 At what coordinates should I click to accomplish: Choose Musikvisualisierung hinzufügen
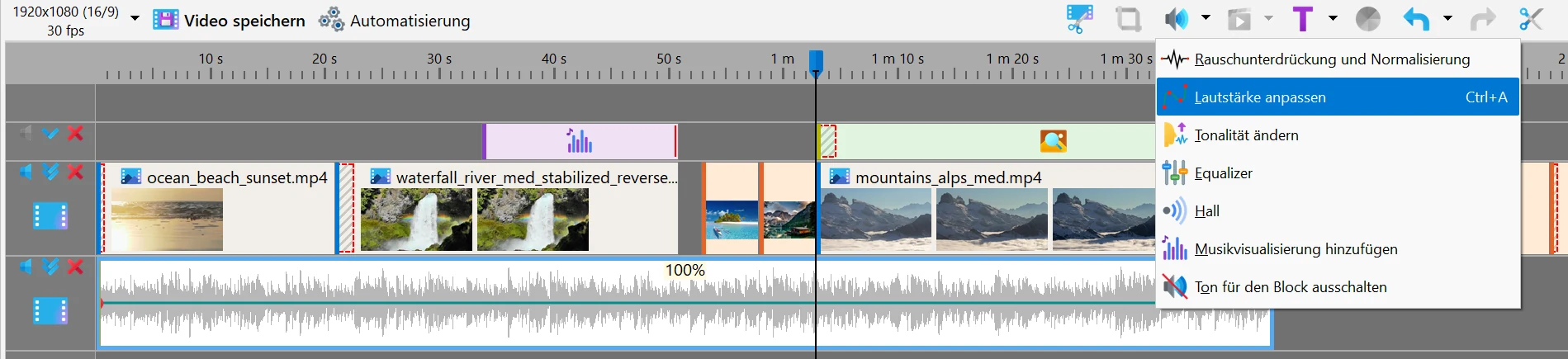tap(1338, 248)
